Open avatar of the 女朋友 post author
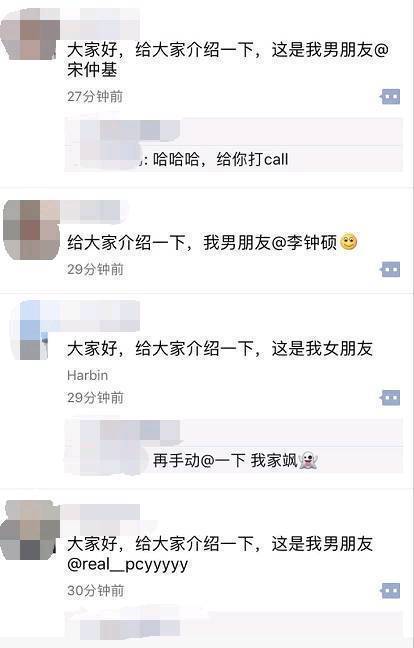Image resolution: width=414 pixels, height=648 pixels. 30,330
